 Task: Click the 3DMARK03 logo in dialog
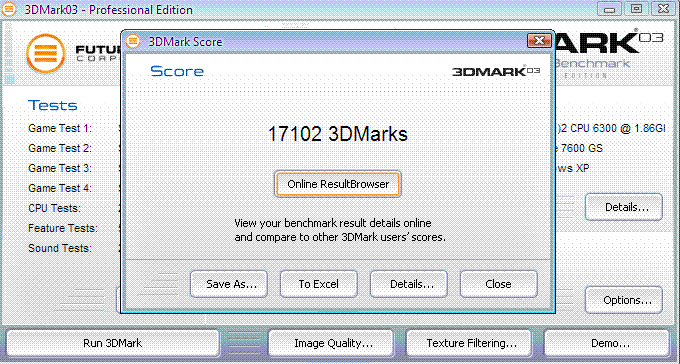coord(496,71)
